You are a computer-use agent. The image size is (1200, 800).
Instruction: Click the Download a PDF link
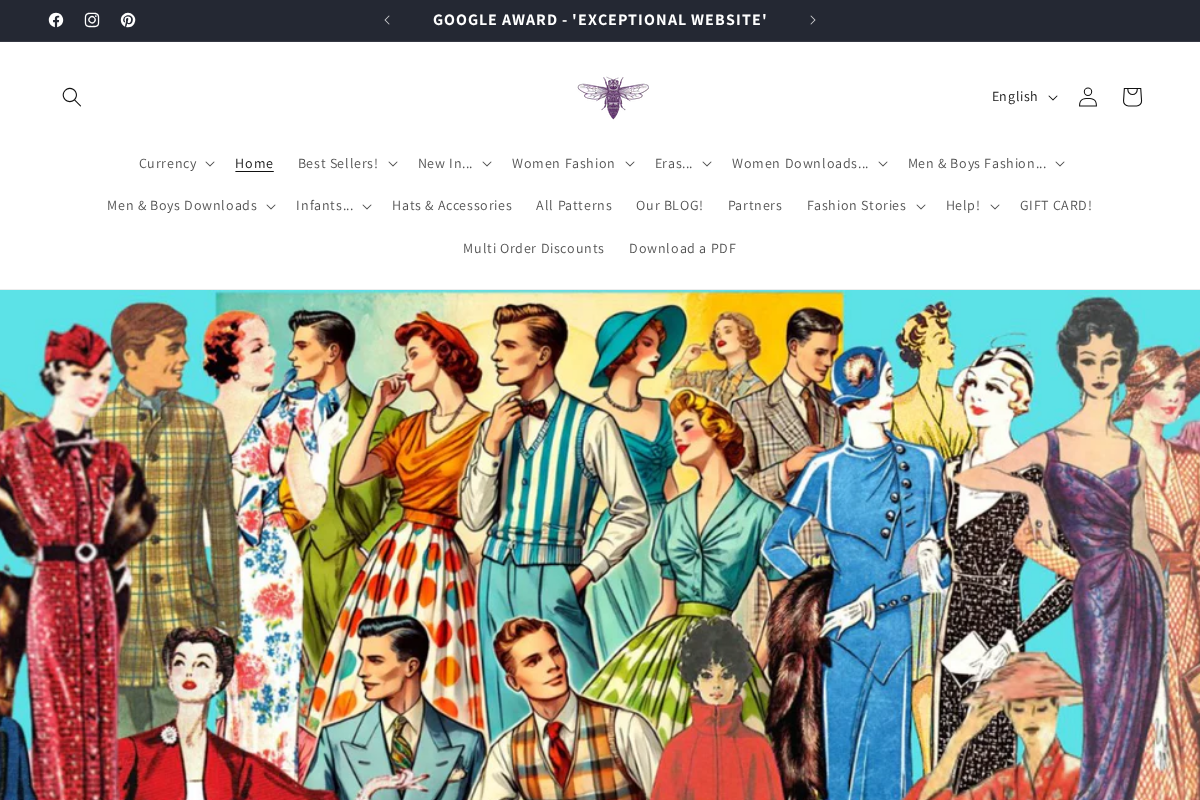point(682,248)
